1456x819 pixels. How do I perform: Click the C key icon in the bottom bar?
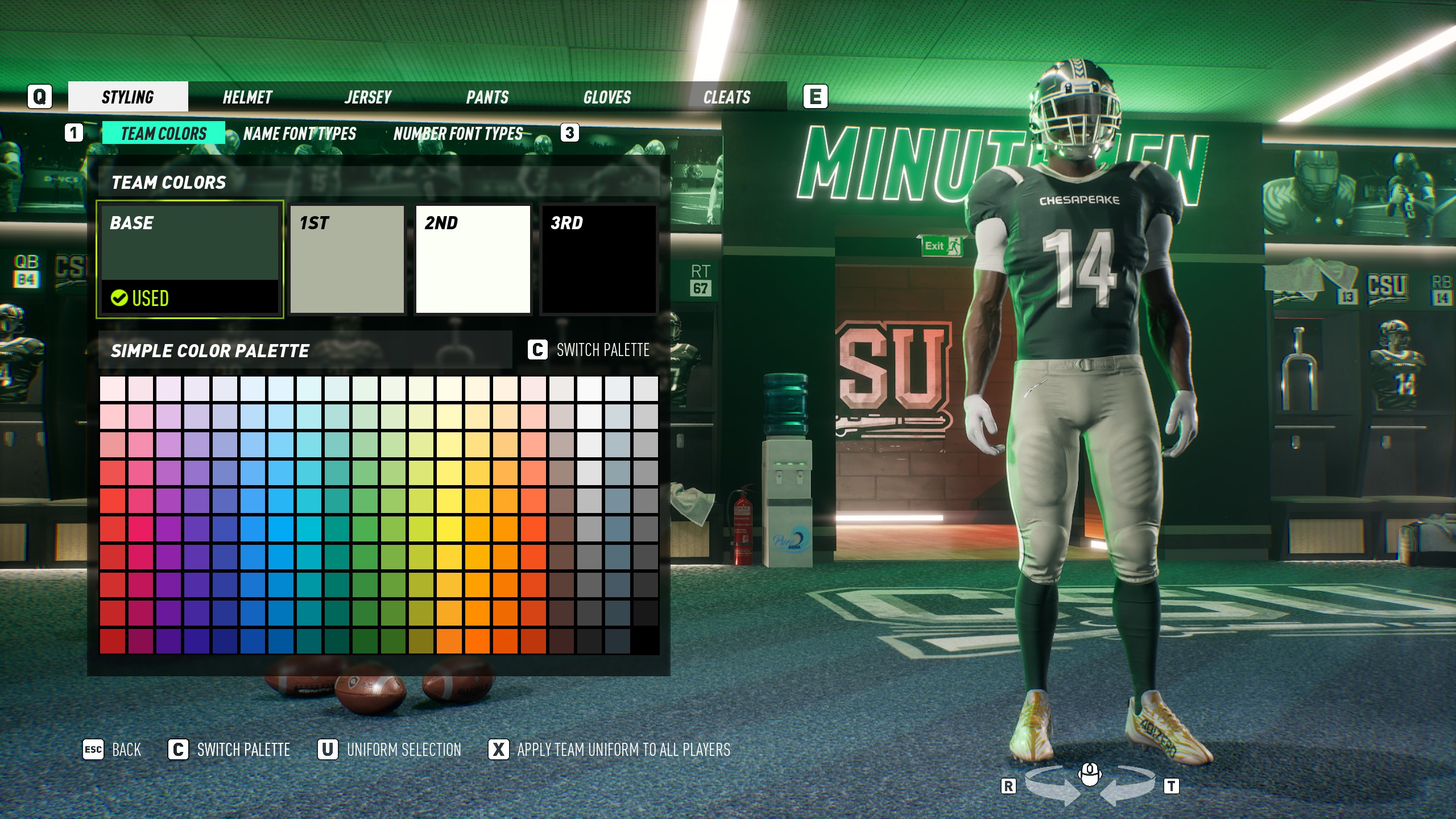178,750
